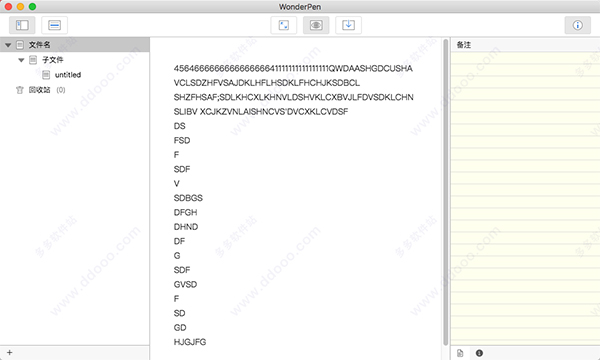Select the 文件名 document row
The image size is (600, 360).
(x=75, y=45)
